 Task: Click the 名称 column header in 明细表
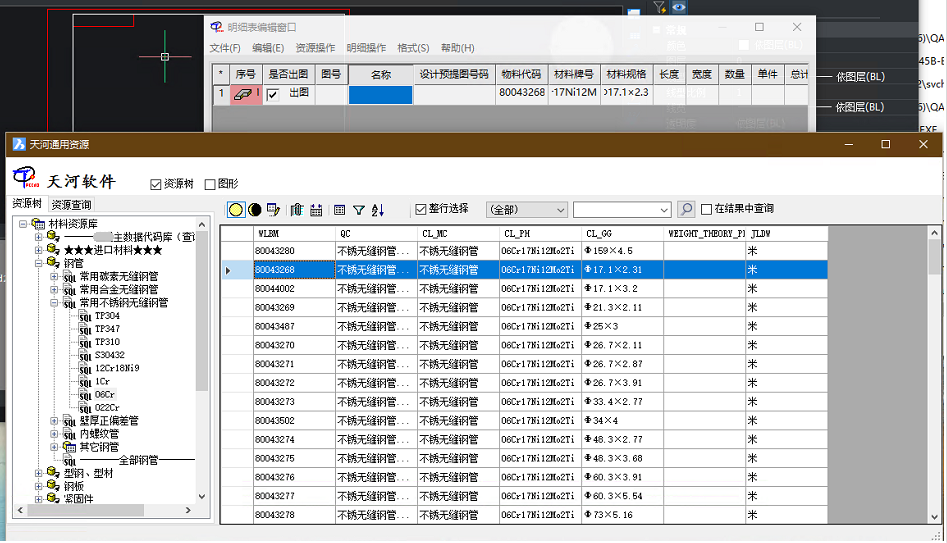click(x=380, y=74)
